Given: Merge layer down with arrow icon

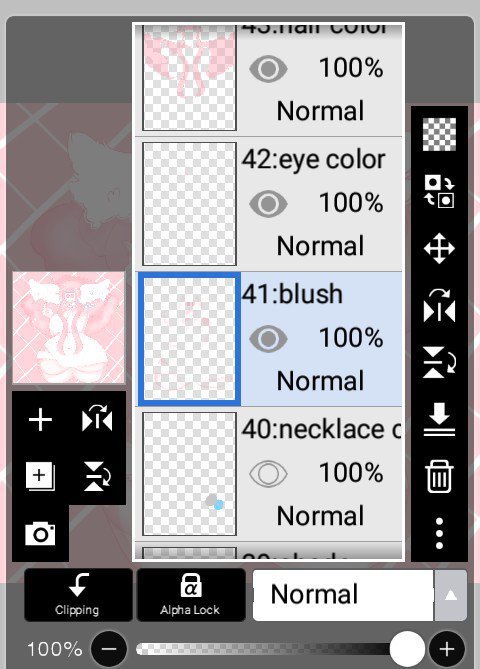Looking at the screenshot, I should tap(439, 419).
